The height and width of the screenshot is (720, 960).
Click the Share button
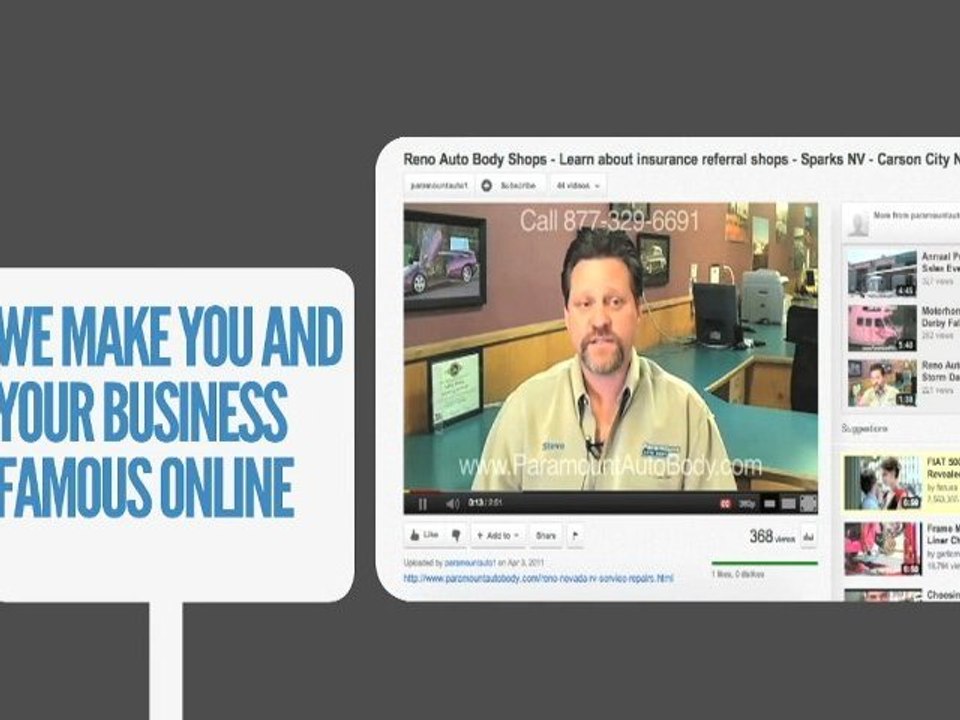(x=546, y=536)
